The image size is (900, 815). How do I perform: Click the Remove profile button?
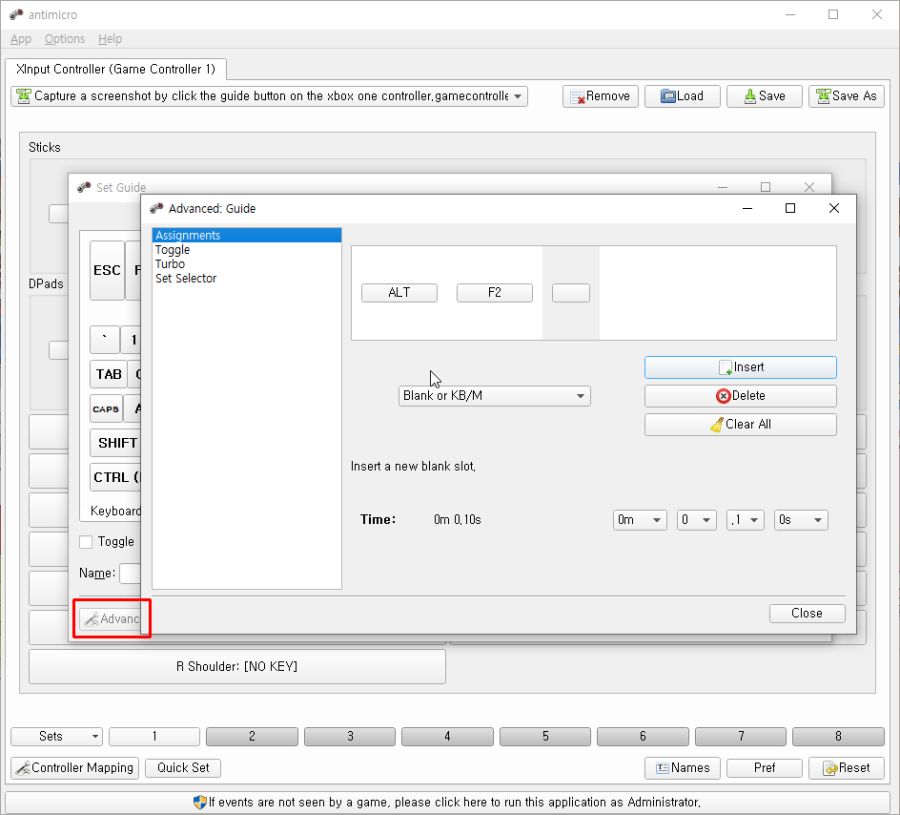(x=600, y=96)
